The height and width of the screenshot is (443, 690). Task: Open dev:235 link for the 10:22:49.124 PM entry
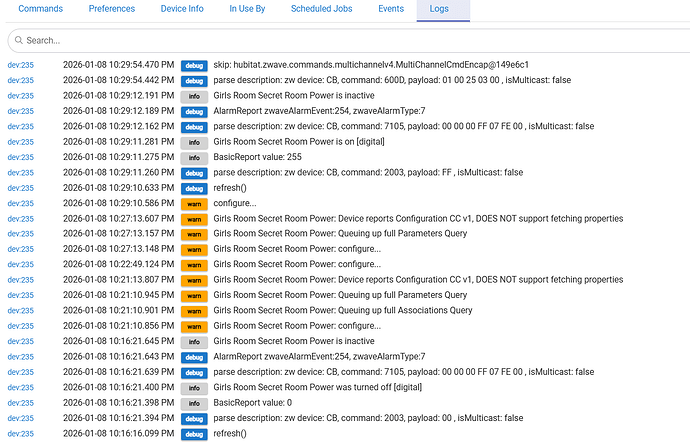[20, 264]
